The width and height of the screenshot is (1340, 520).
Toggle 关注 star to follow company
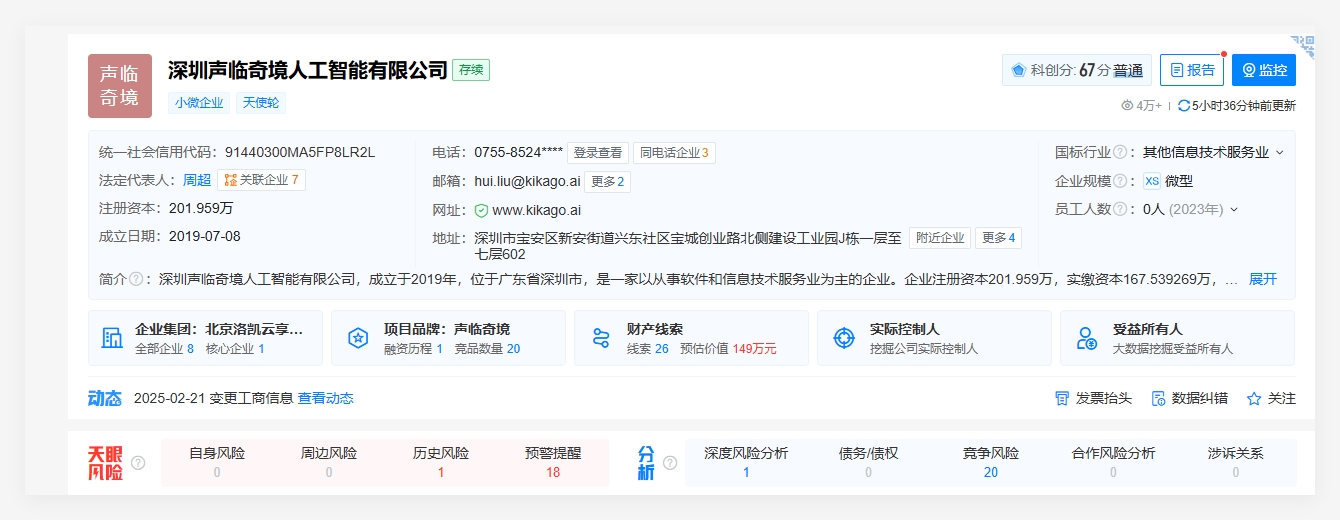point(1270,398)
